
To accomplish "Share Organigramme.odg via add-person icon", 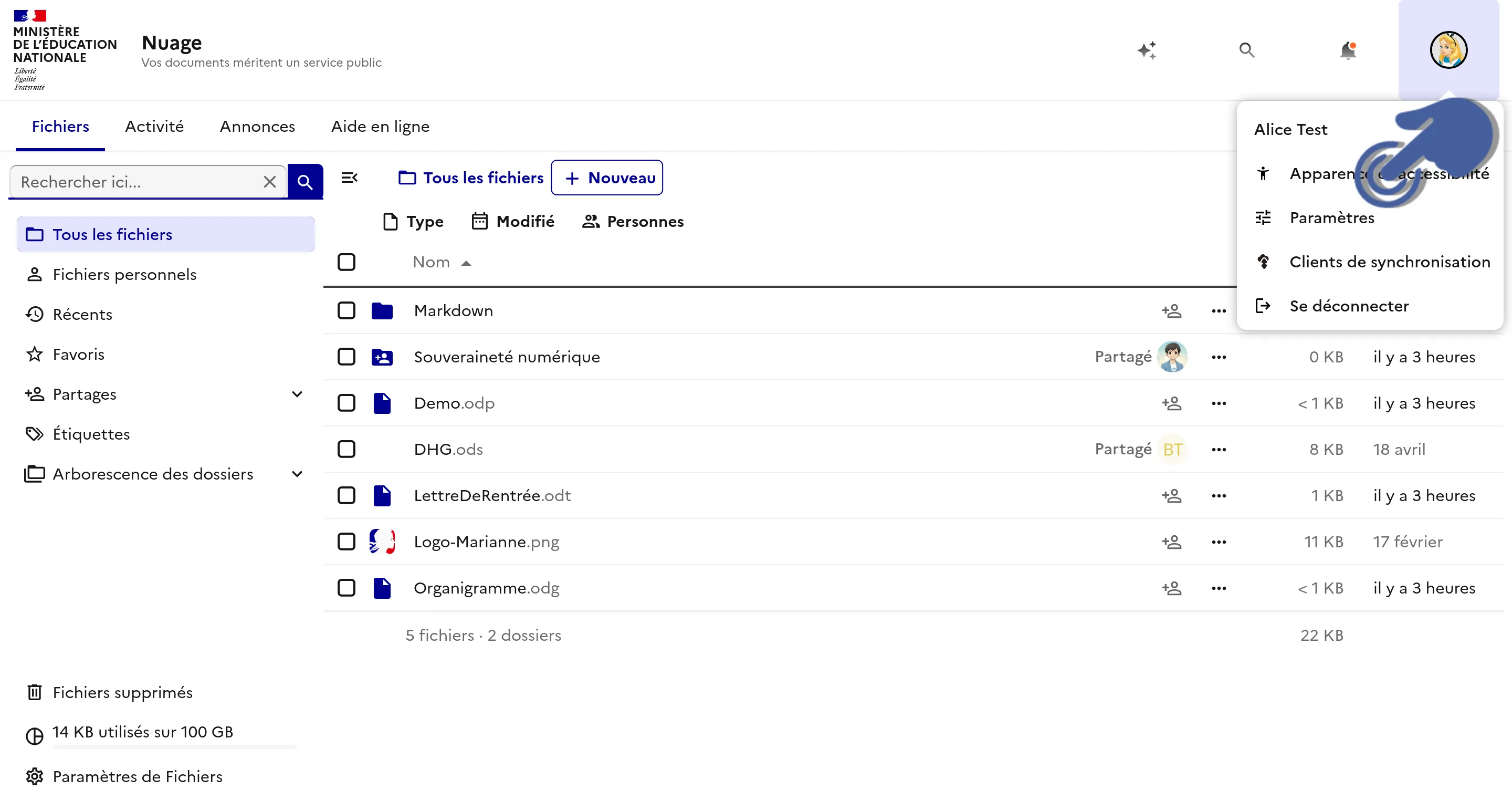I will click(x=1172, y=588).
